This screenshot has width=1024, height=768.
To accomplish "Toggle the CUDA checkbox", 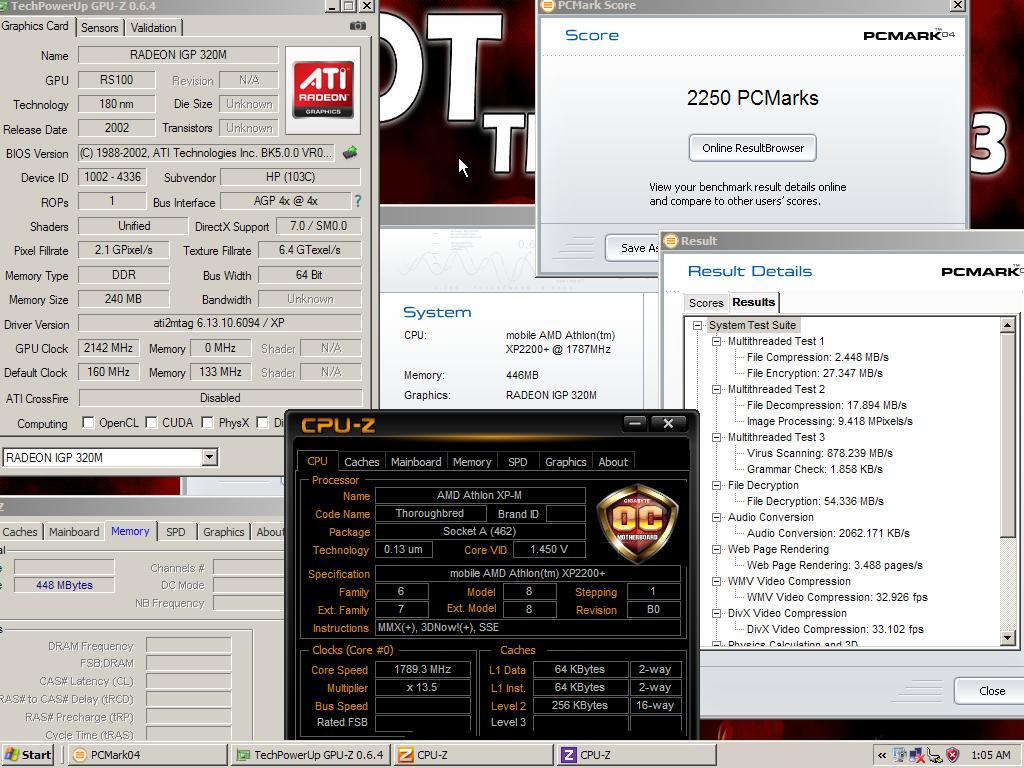I will [x=152, y=423].
